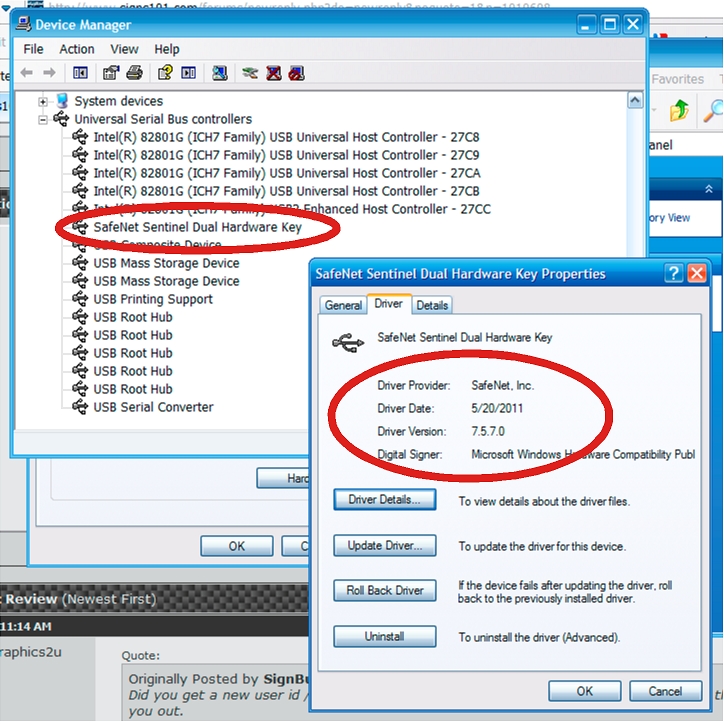Click the Back arrow in Device Manager toolbar

(x=27, y=72)
